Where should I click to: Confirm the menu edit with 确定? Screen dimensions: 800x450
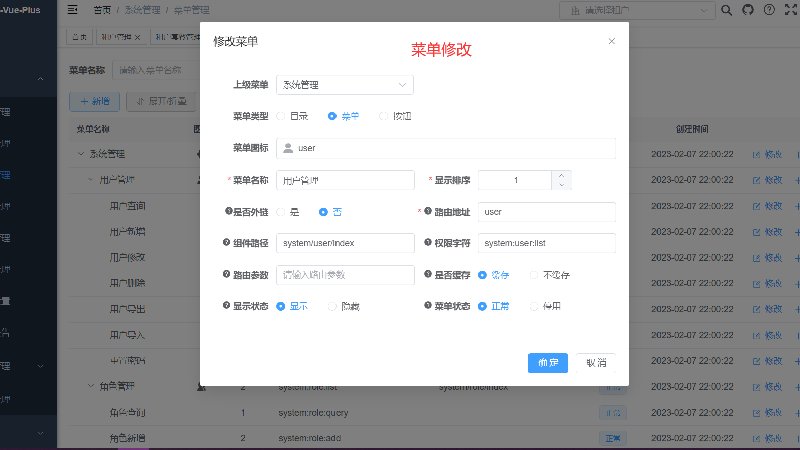click(x=547, y=363)
